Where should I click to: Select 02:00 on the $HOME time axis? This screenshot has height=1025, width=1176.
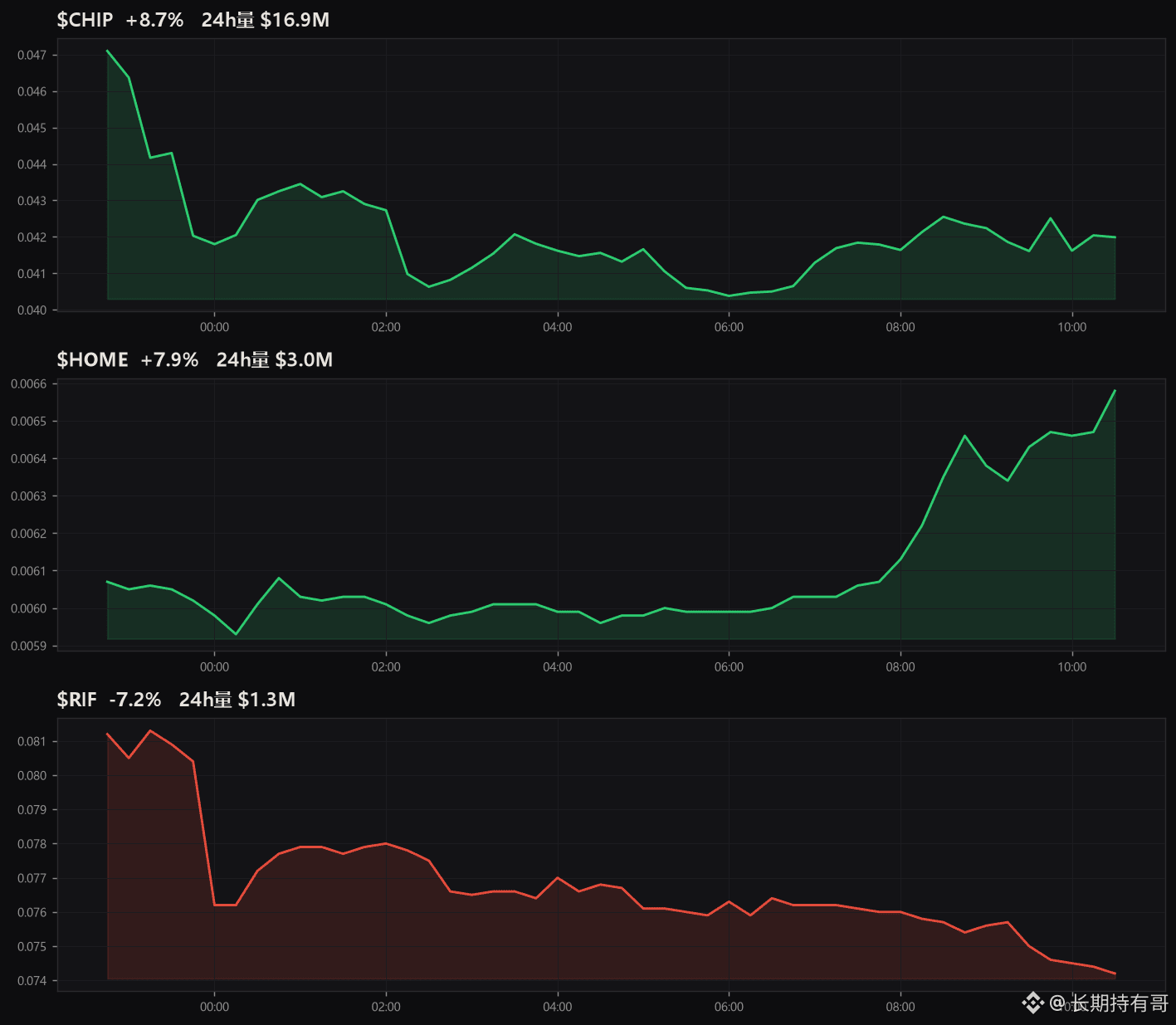[x=386, y=667]
